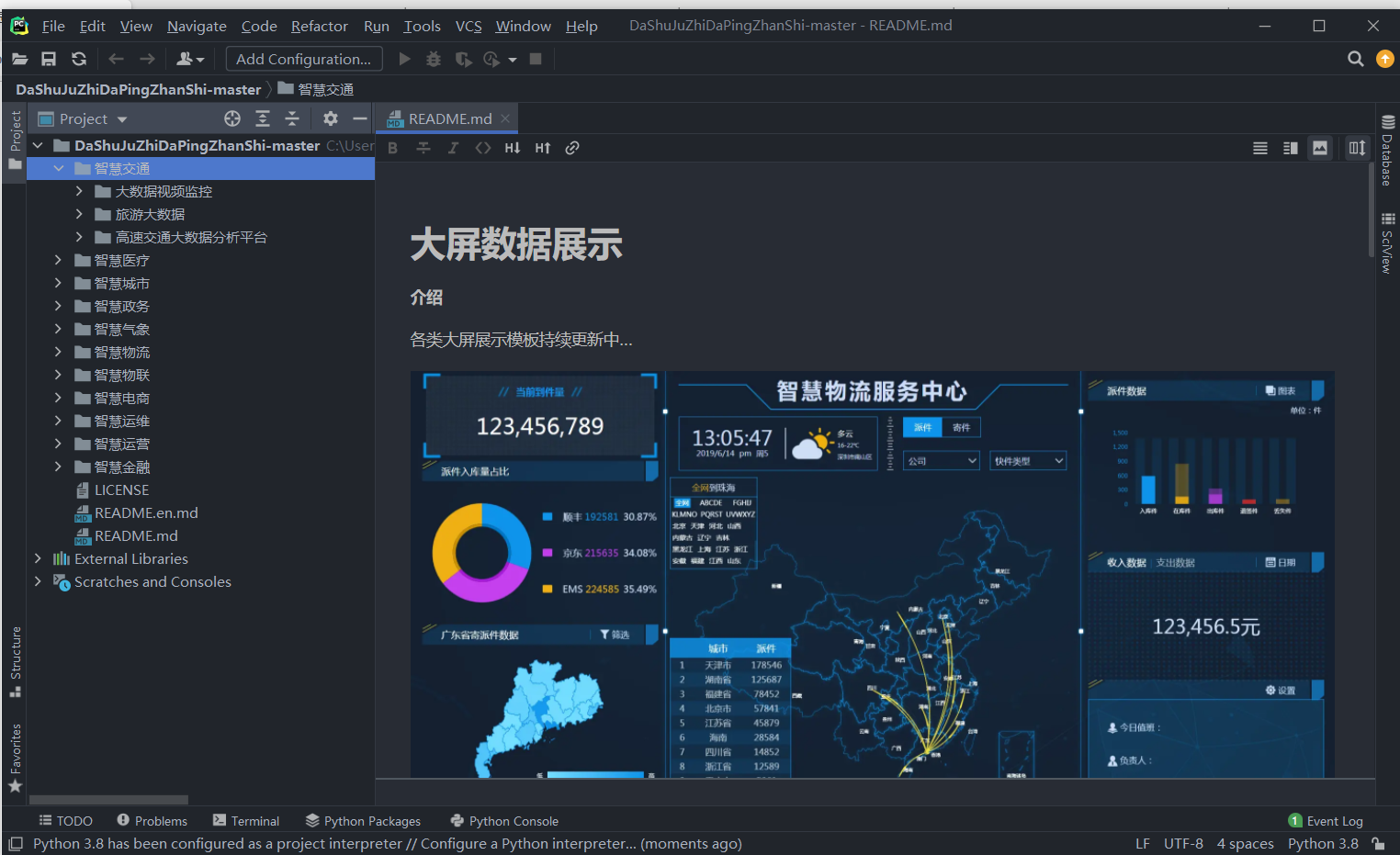Toggle italic markdown formatting
Screen dimensions: 1400x855
point(453,148)
